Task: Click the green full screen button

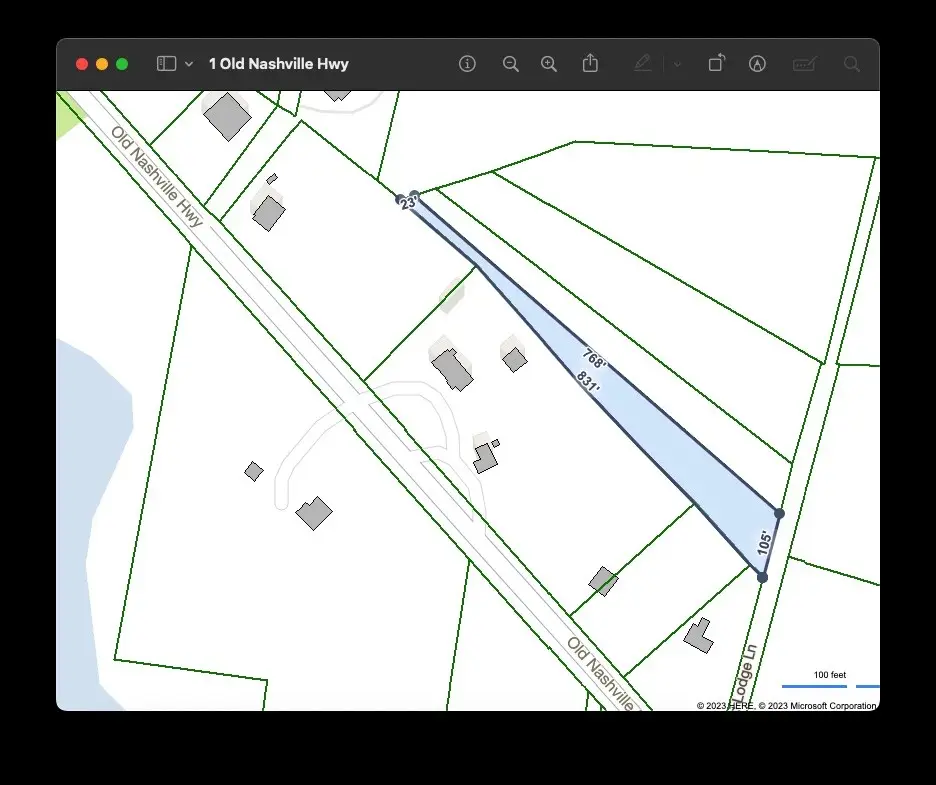Action: [122, 64]
